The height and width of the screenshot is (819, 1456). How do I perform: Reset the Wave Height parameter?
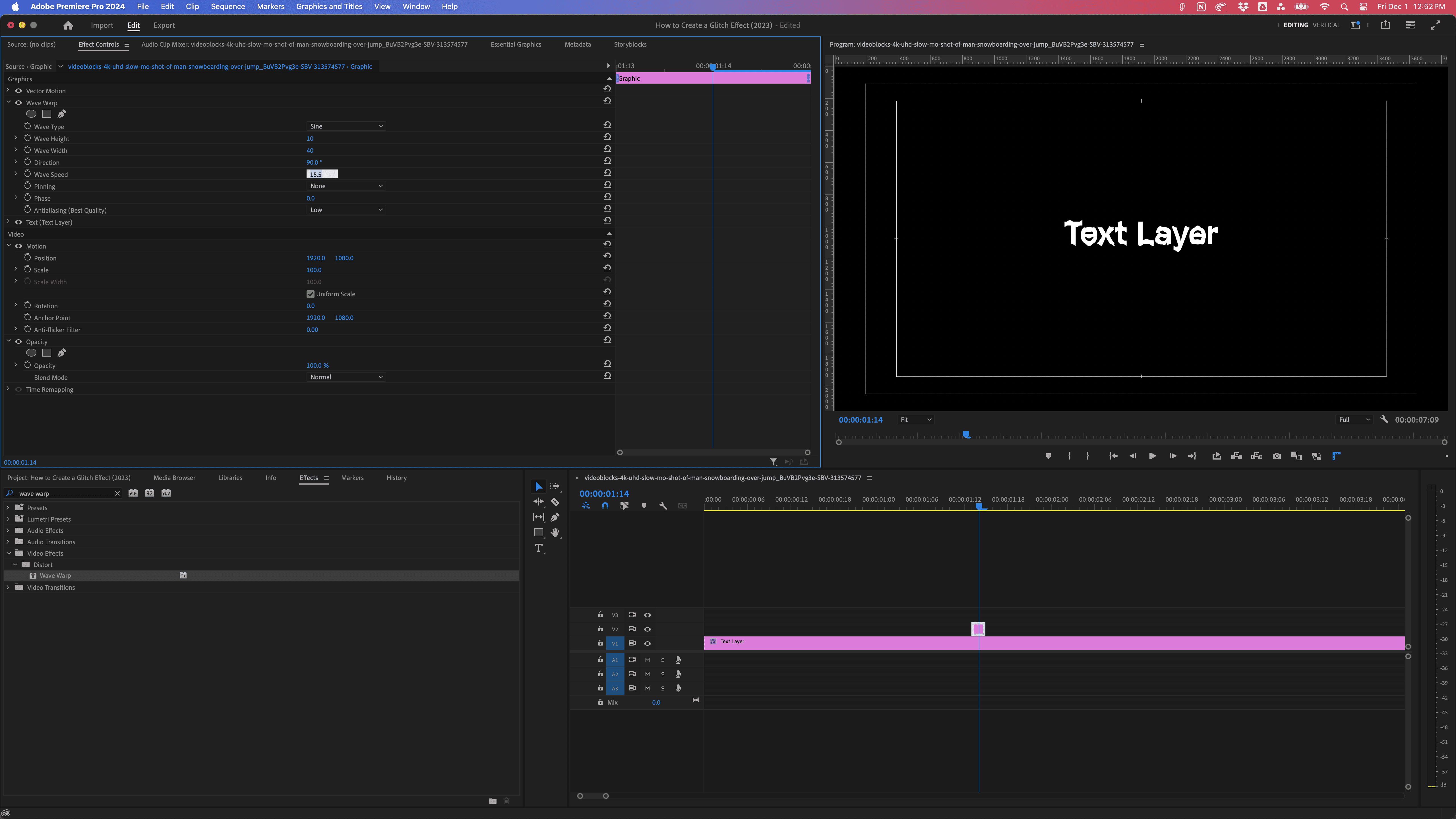[x=607, y=137]
